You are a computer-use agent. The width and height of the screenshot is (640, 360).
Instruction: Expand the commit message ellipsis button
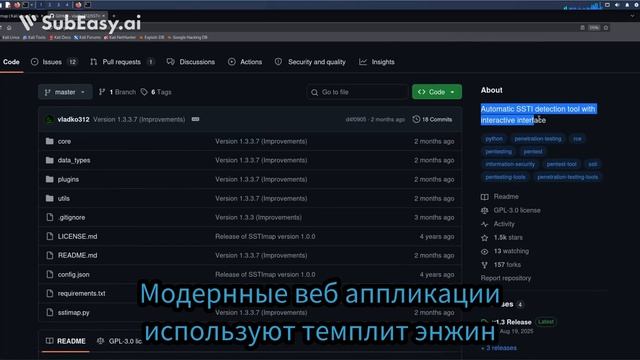click(196, 119)
